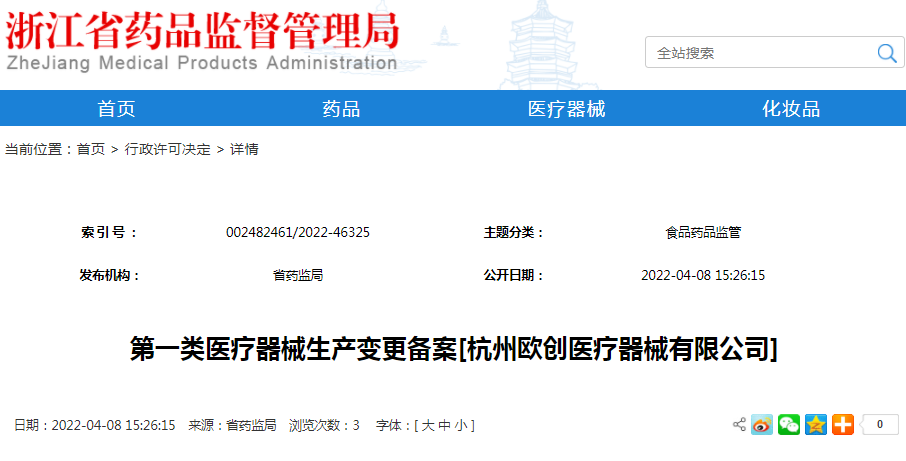The image size is (906, 461).
Task: Open more share options plus icon
Action: [x=842, y=425]
